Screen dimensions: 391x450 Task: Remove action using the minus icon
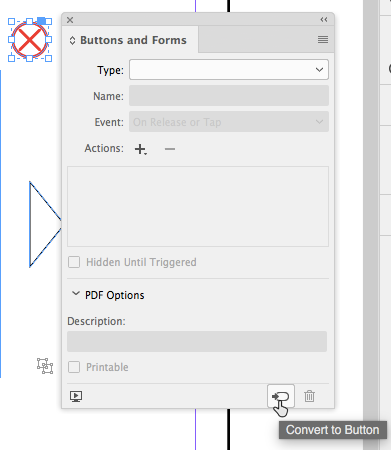point(170,149)
